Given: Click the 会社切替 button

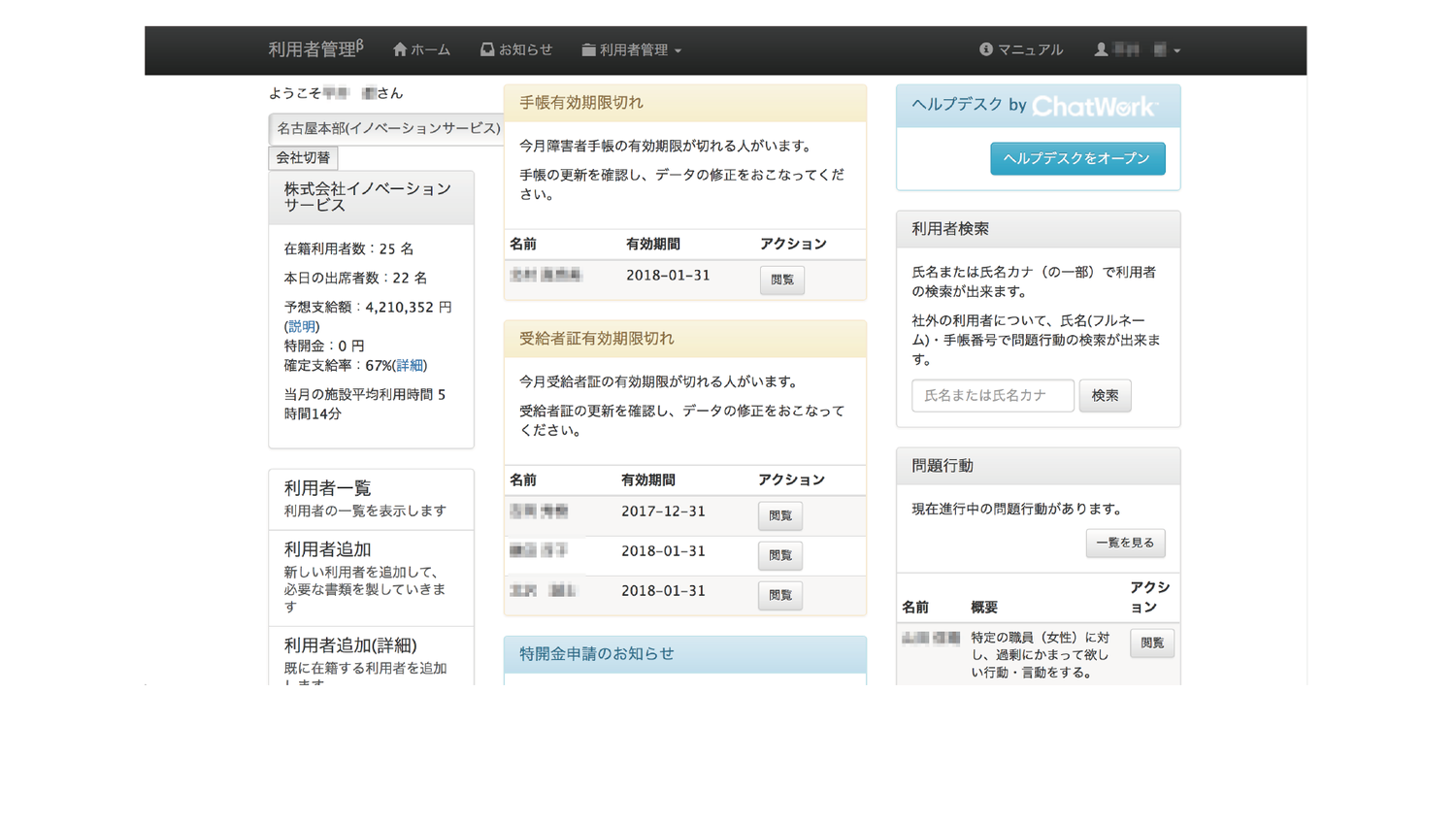Looking at the screenshot, I should coord(303,157).
